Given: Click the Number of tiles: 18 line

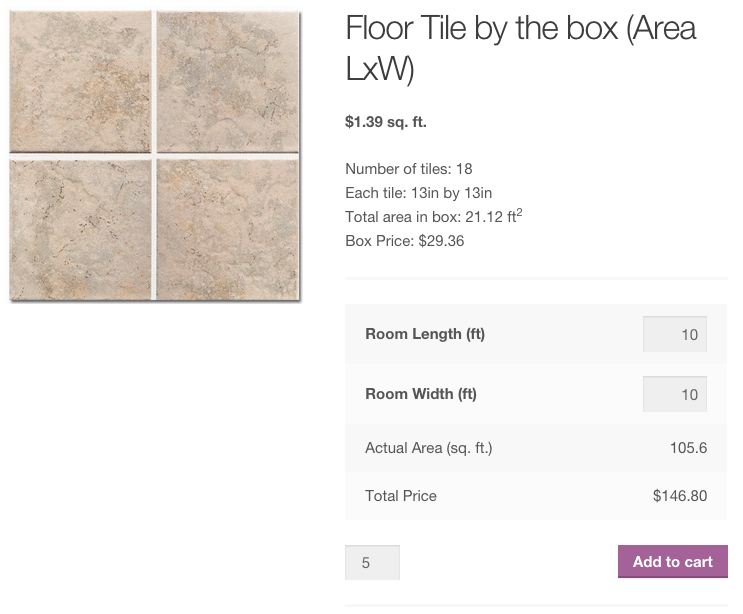Looking at the screenshot, I should (408, 169).
